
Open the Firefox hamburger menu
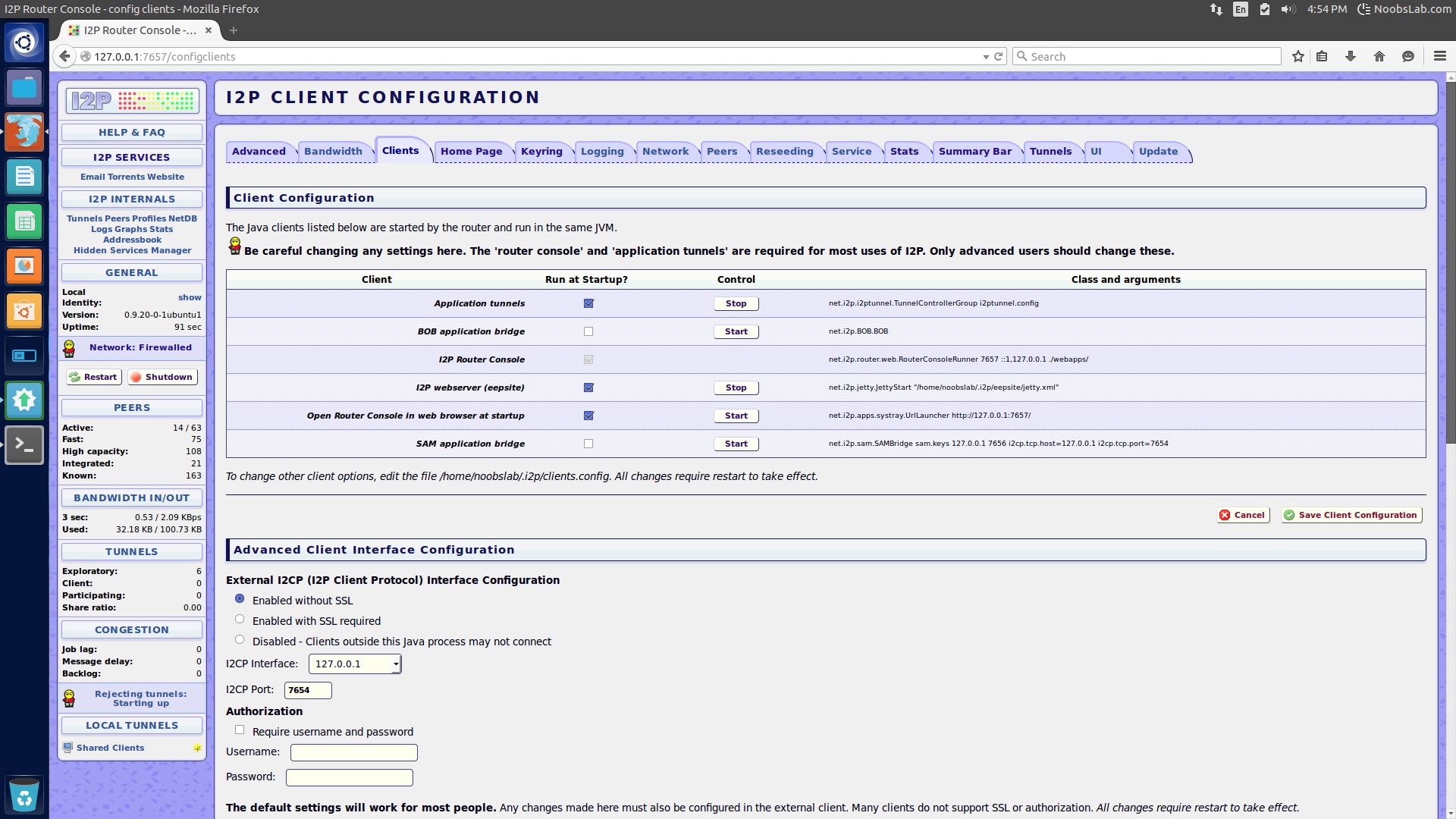click(1439, 56)
